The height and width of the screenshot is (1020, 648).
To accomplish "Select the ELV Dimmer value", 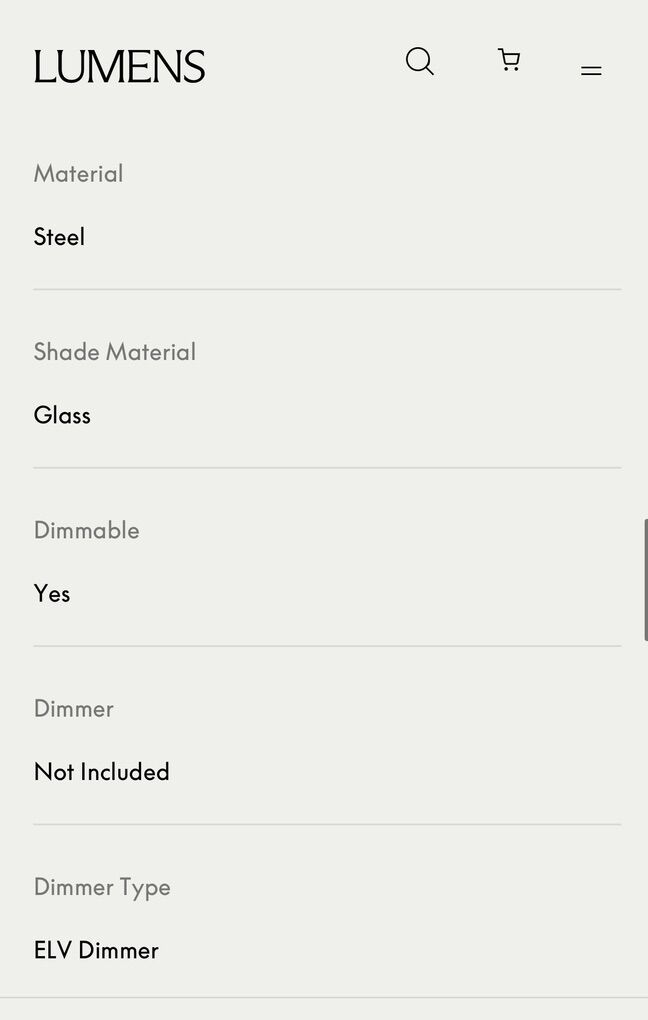I will 96,950.
